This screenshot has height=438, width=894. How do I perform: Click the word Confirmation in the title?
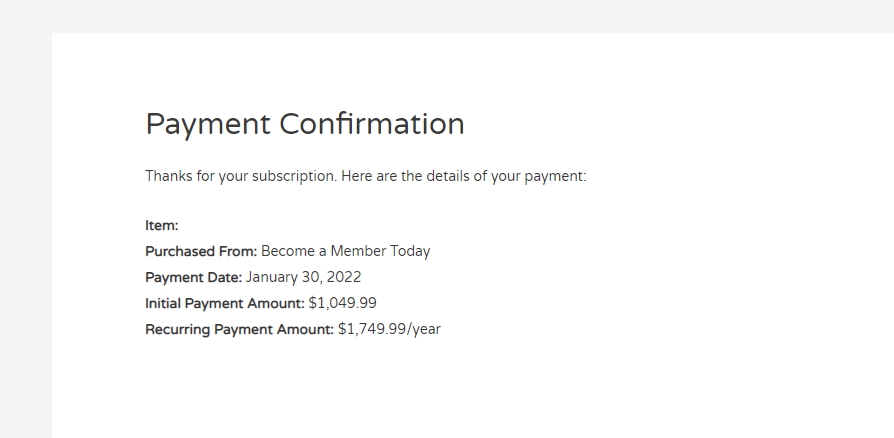372,123
